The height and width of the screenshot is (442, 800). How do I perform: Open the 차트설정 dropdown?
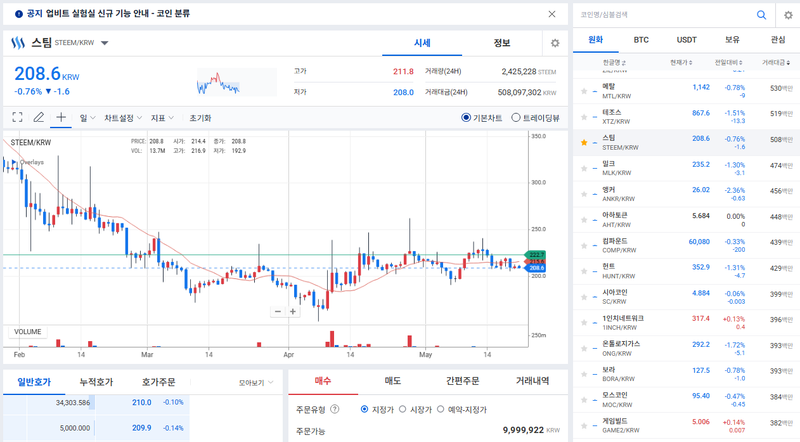[x=123, y=118]
